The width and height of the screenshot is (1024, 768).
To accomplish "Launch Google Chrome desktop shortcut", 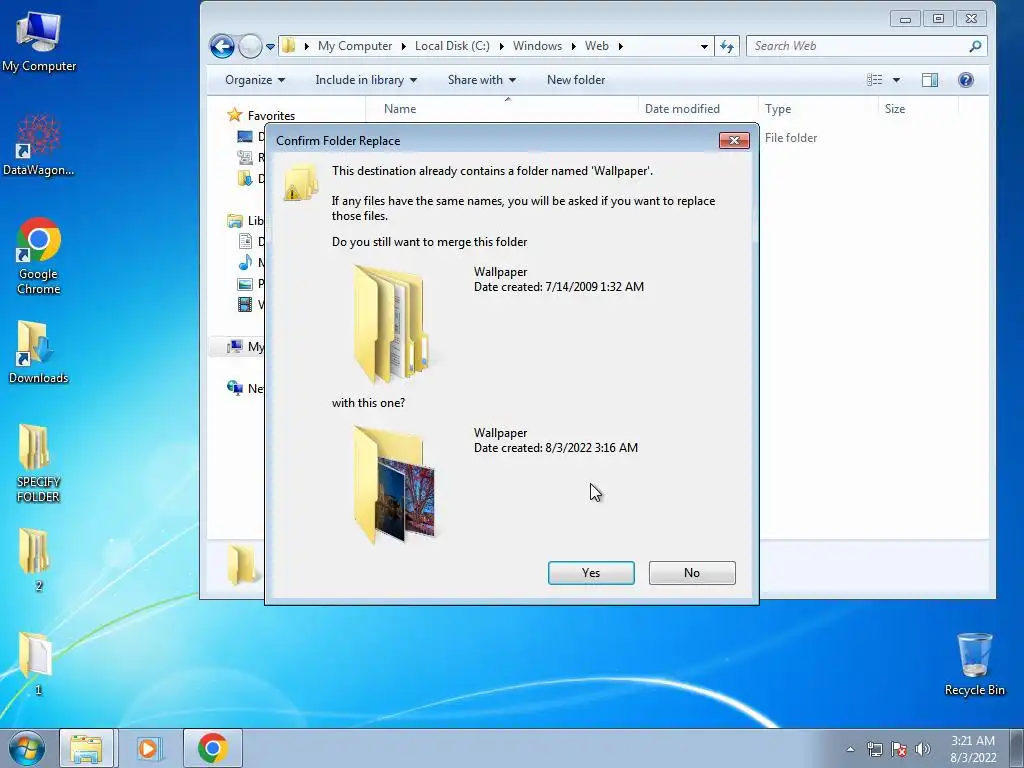I will [x=39, y=256].
